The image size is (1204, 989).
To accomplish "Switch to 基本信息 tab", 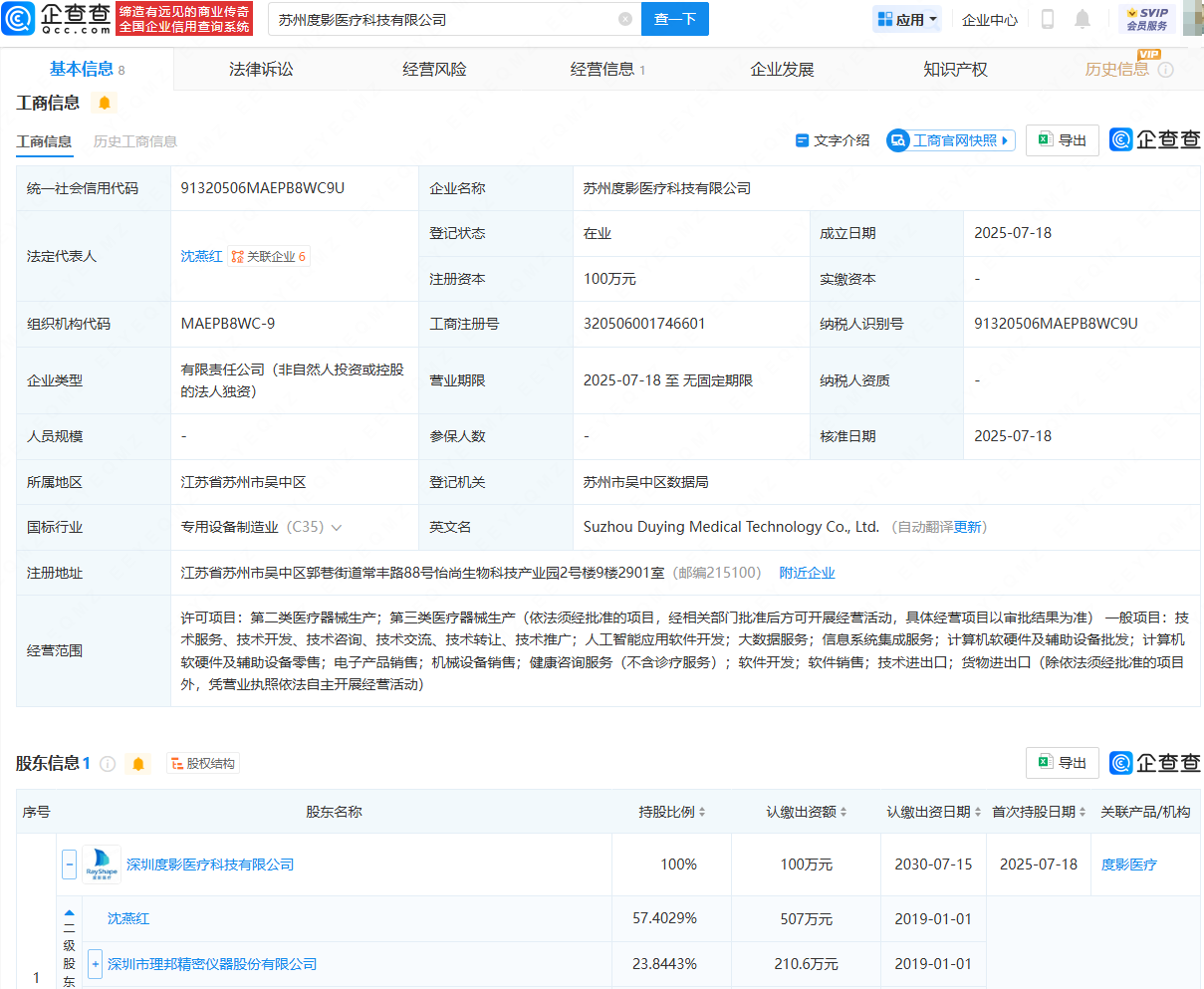I will pyautogui.click(x=88, y=69).
